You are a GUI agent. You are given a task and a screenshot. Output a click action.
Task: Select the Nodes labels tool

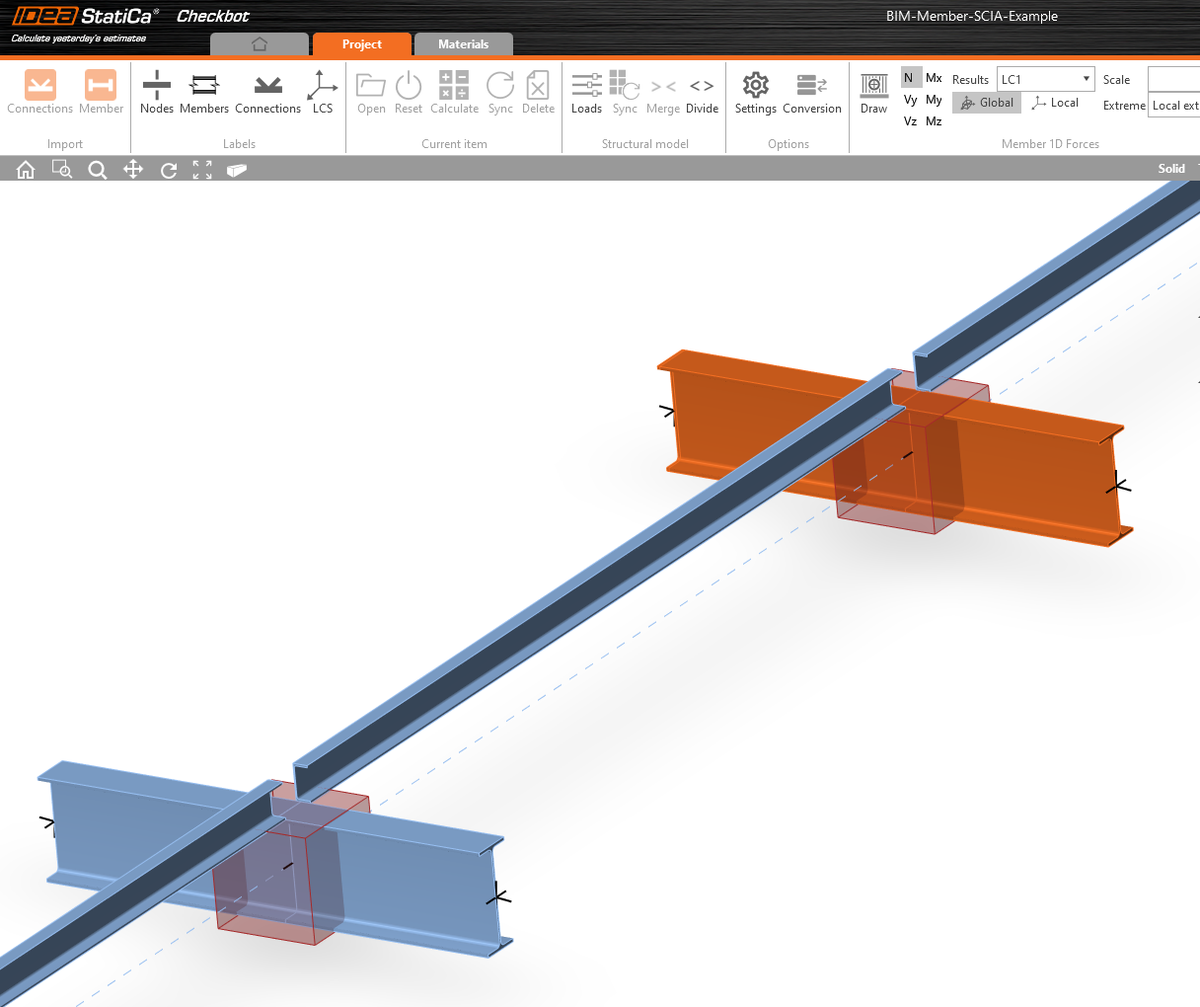click(157, 93)
